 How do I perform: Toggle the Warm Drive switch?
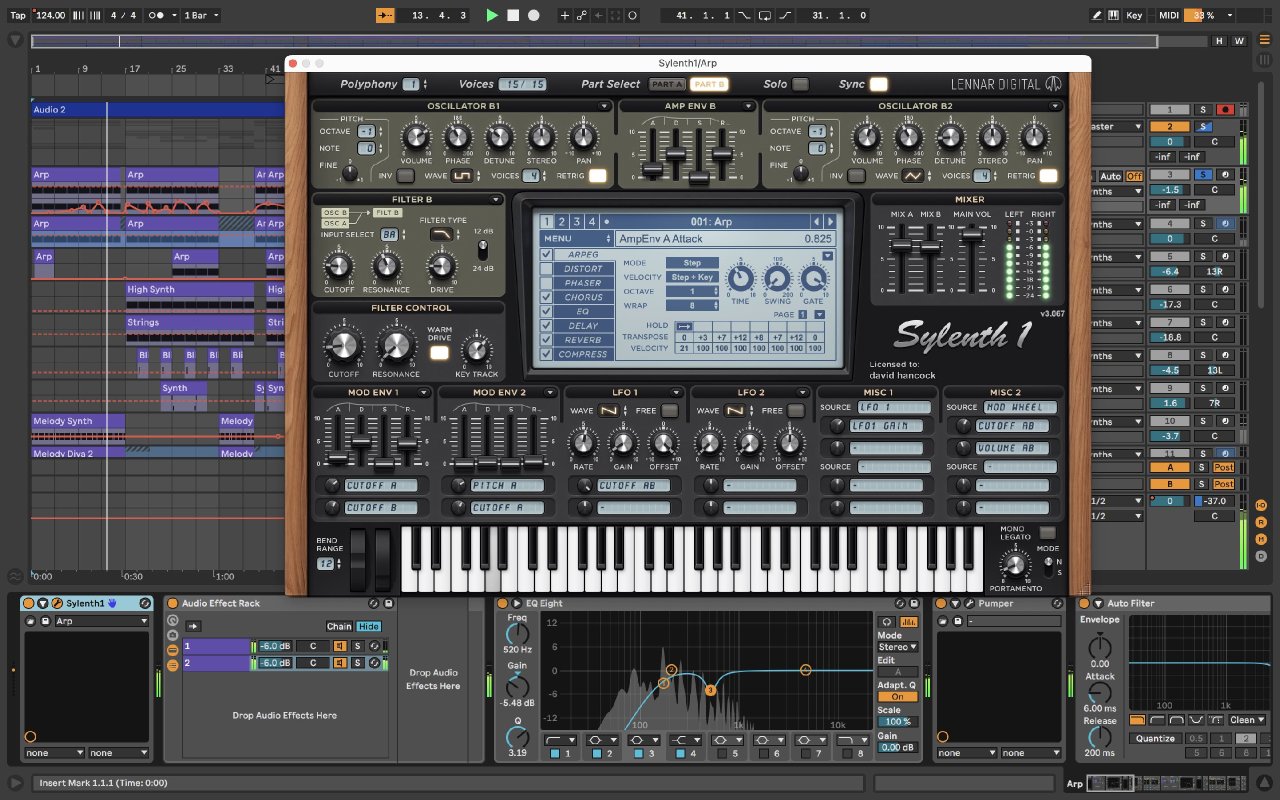click(439, 352)
